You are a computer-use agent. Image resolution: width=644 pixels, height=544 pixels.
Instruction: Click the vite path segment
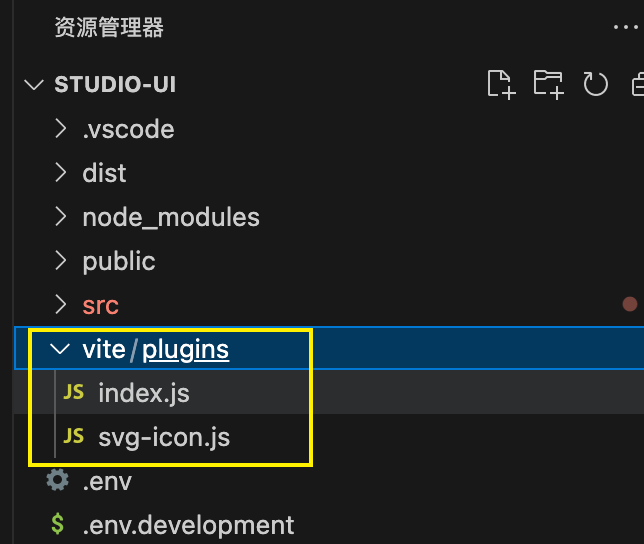click(x=104, y=349)
